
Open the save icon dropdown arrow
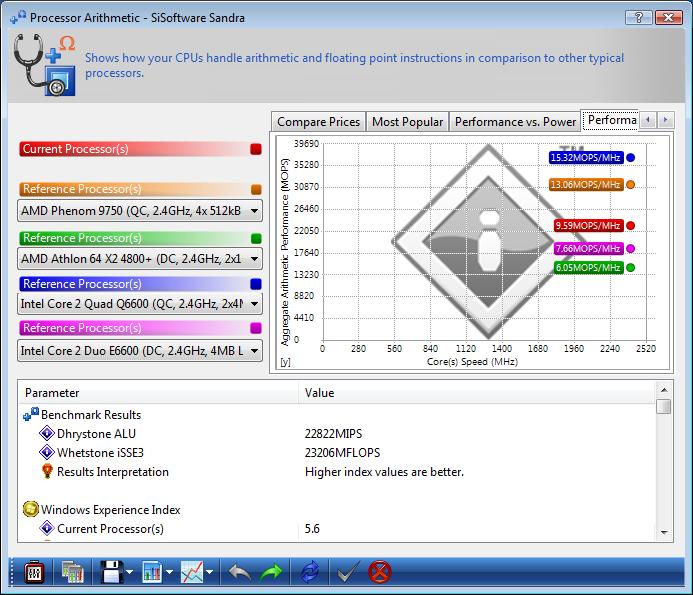[129, 572]
